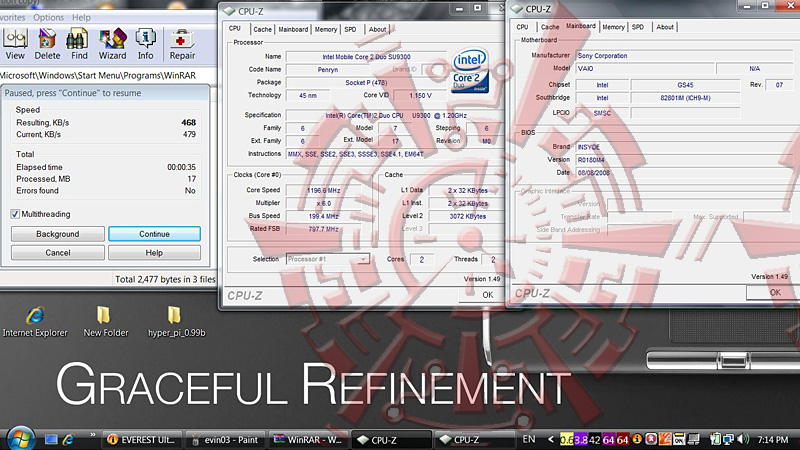The image size is (800, 450).
Task: Click the red circular tray icon
Action: point(651,439)
